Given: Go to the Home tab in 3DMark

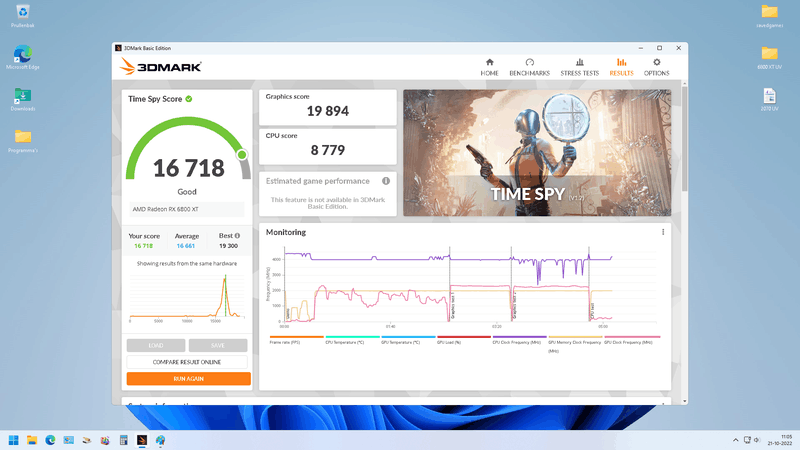Looking at the screenshot, I should [489, 67].
